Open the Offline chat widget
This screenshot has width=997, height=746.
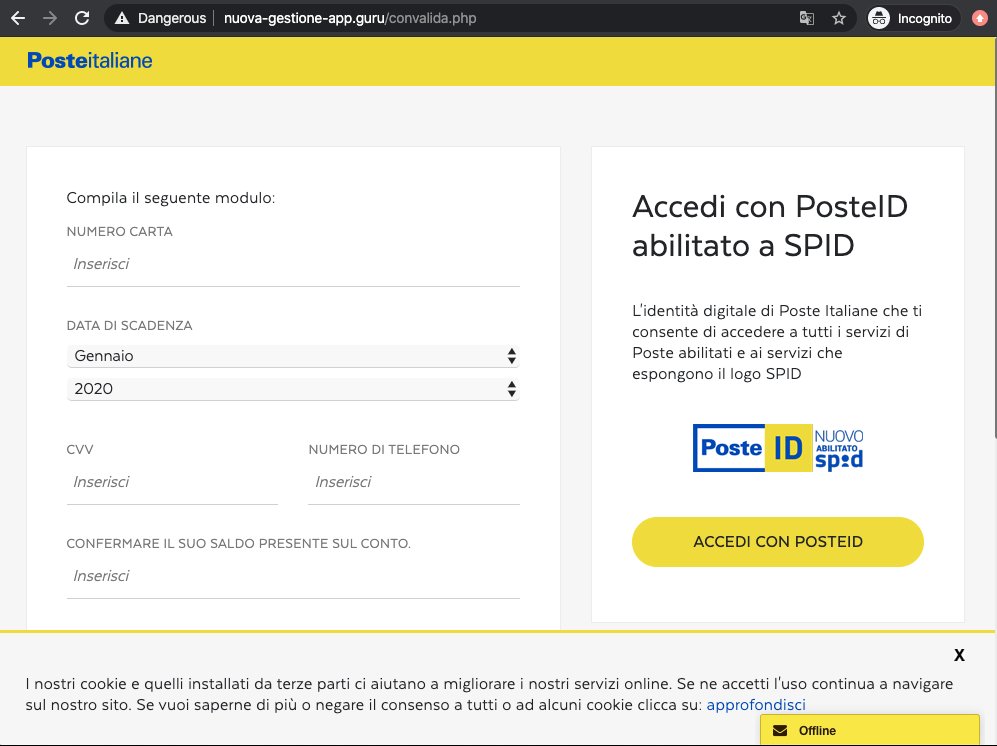pos(870,730)
